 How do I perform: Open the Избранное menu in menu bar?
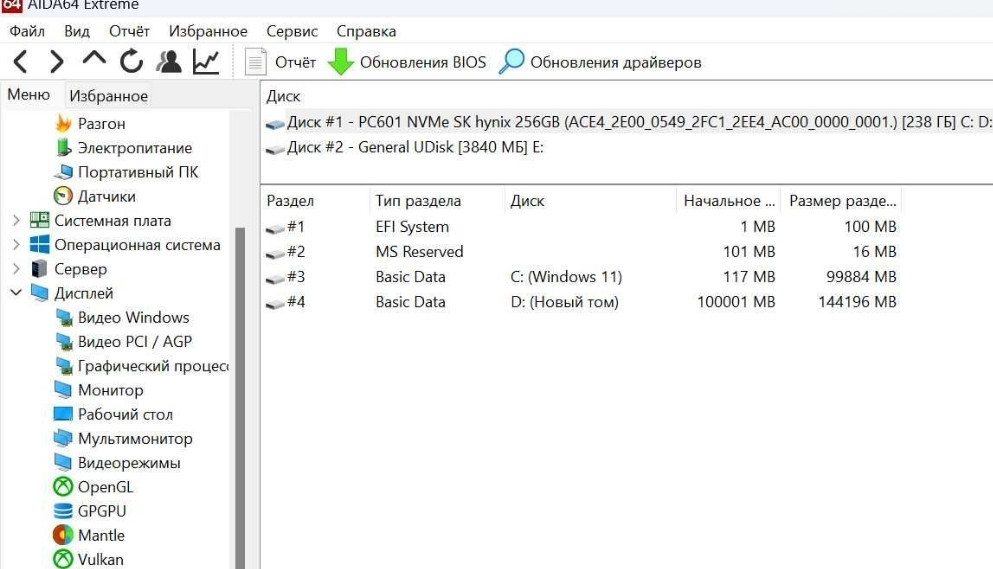point(208,31)
